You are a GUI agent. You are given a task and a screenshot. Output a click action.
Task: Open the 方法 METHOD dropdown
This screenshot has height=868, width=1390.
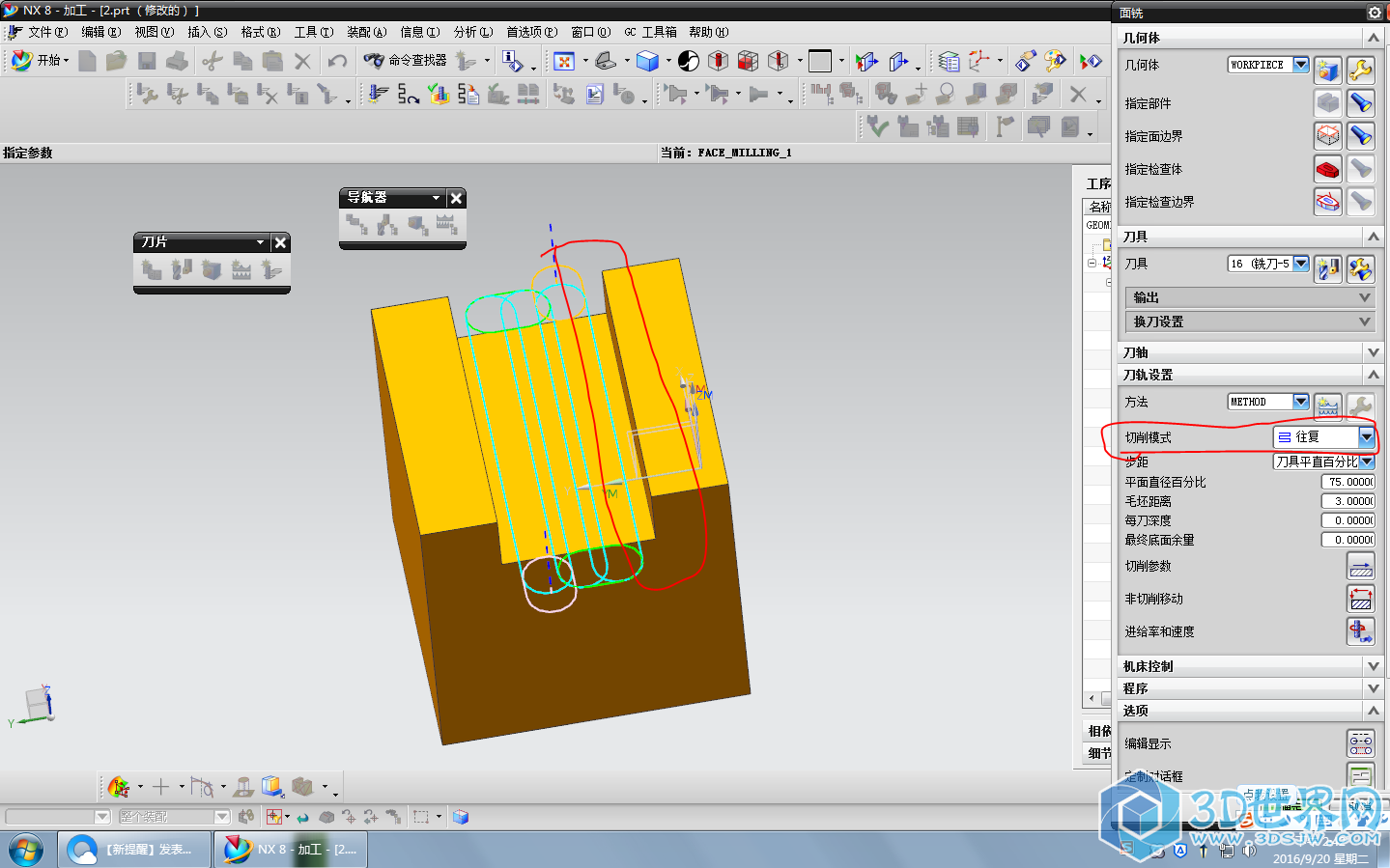[1300, 402]
